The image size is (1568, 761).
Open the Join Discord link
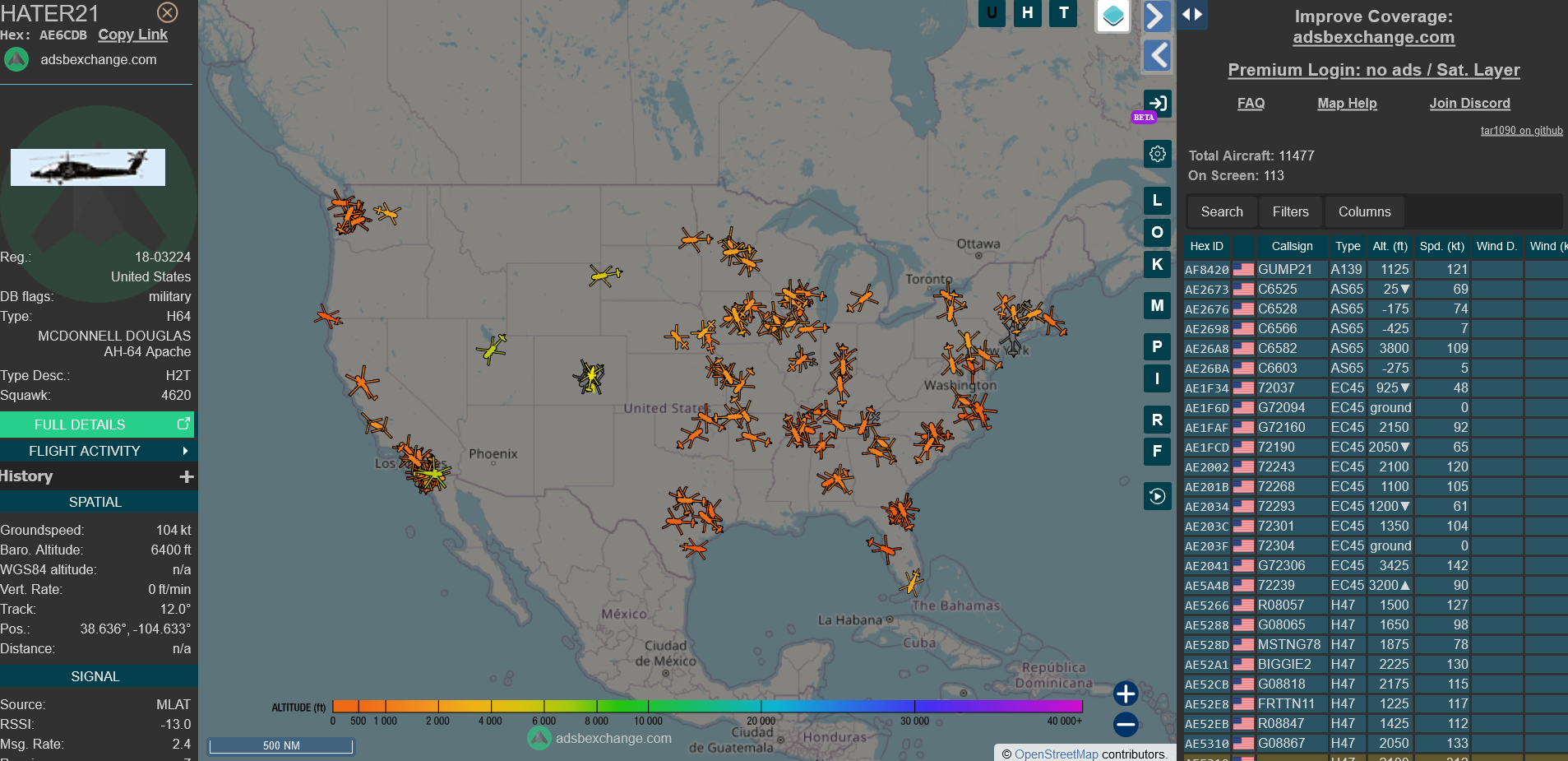[1469, 103]
